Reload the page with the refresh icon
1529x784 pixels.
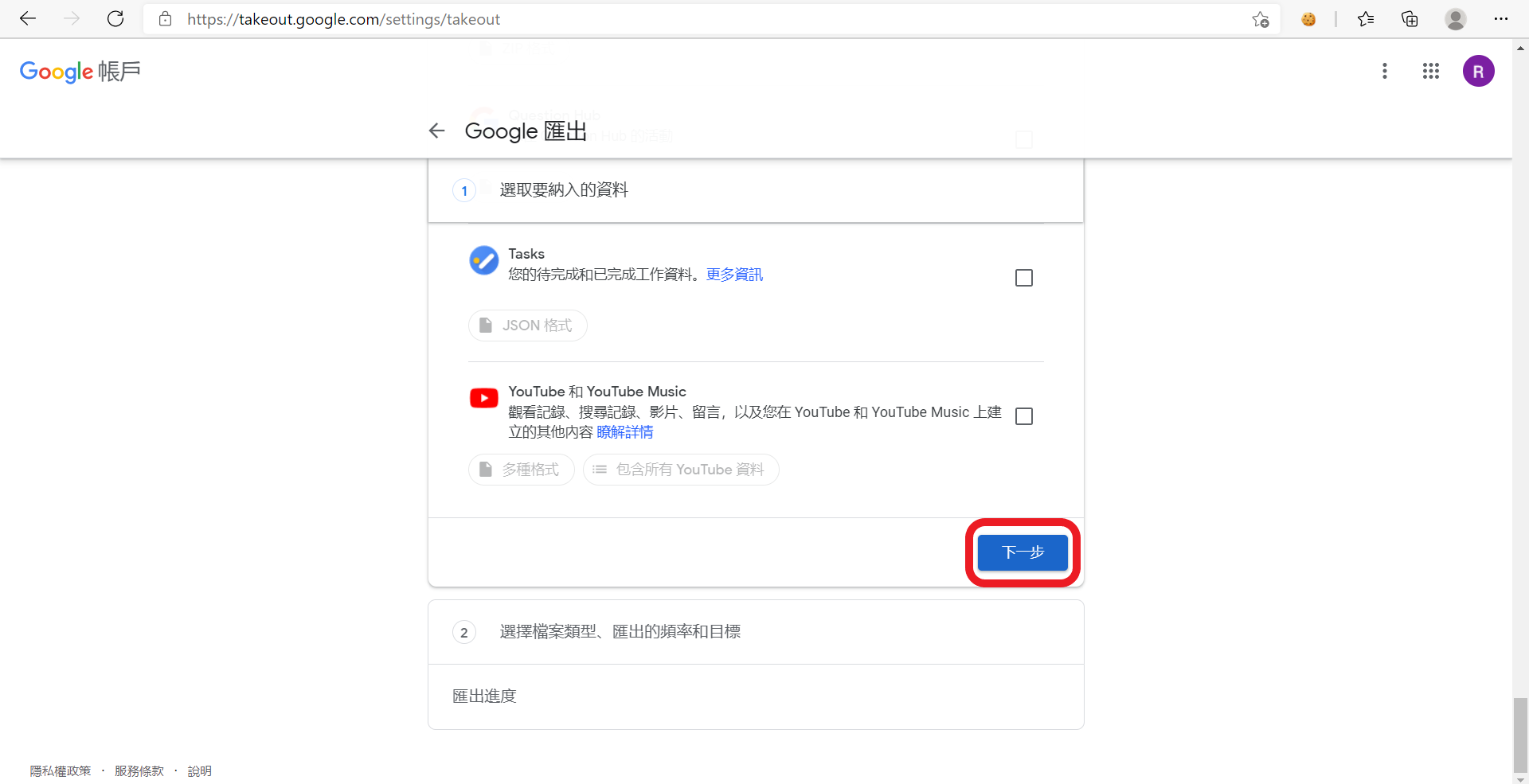tap(115, 19)
